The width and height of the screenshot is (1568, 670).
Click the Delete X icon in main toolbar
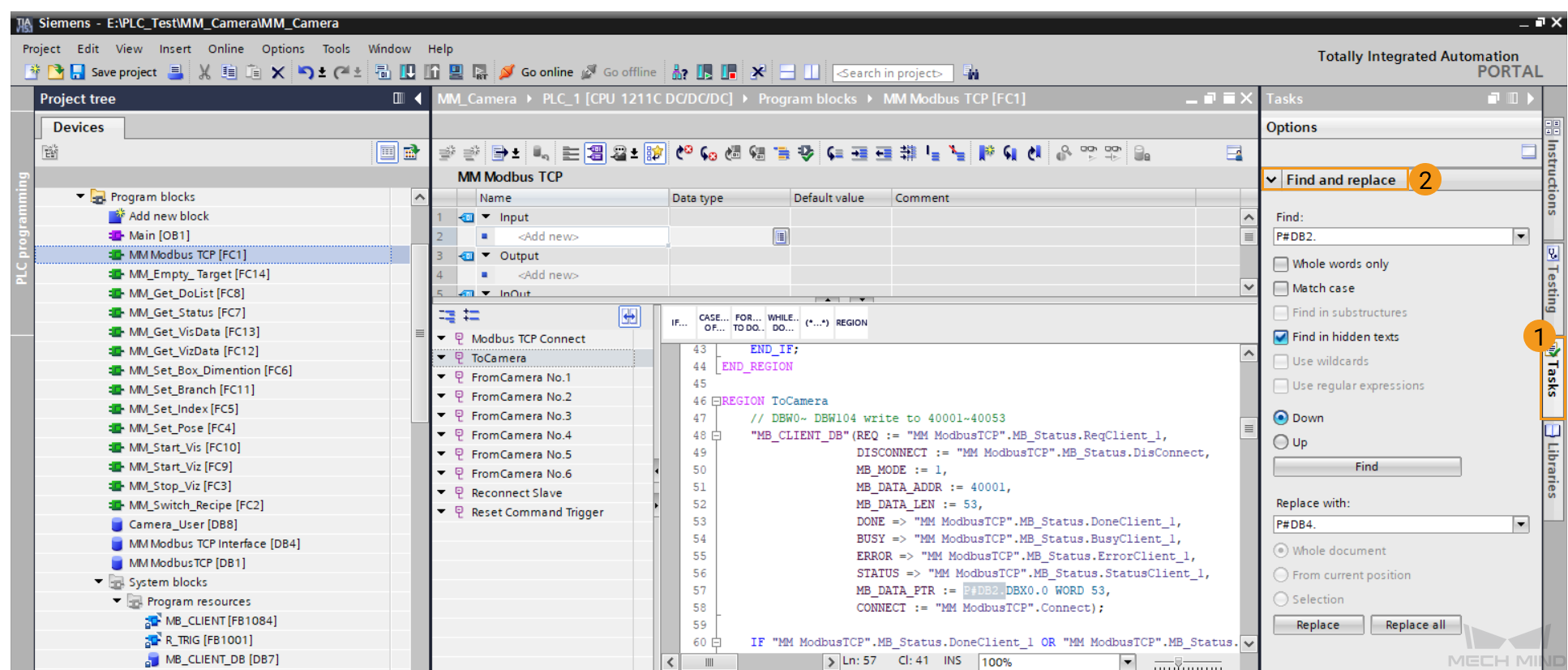[x=278, y=72]
